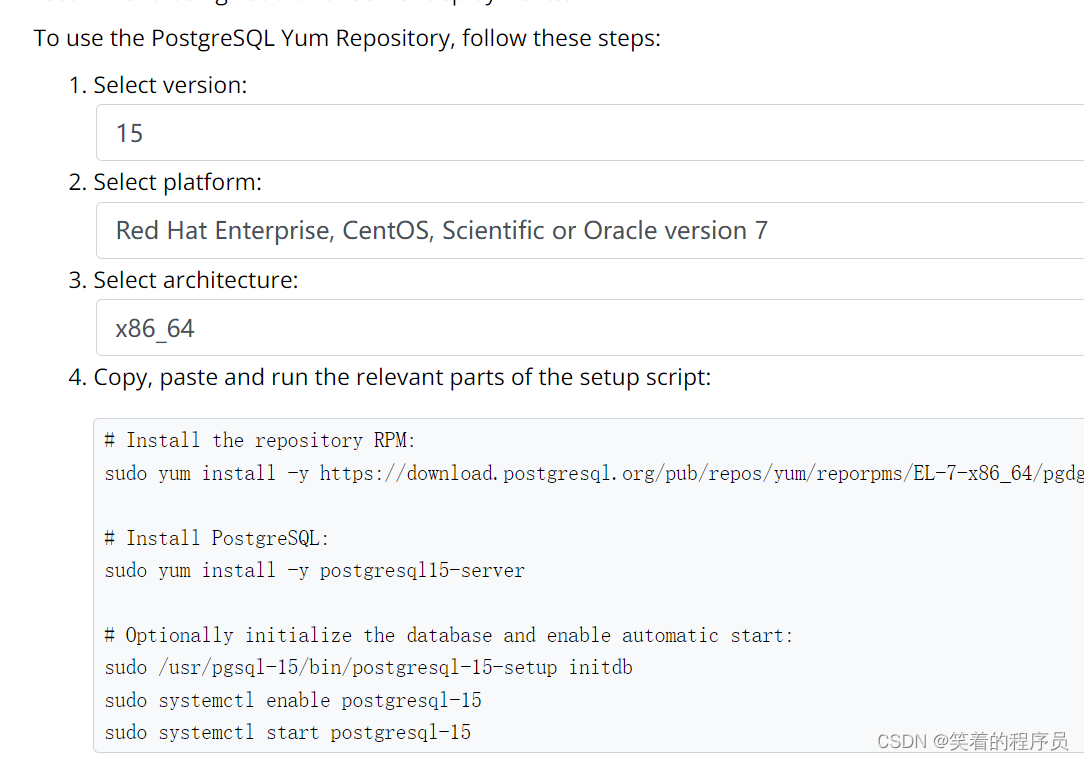Click the '4. Copy, paste and run' step text
The image size is (1084, 760).
[x=390, y=378]
